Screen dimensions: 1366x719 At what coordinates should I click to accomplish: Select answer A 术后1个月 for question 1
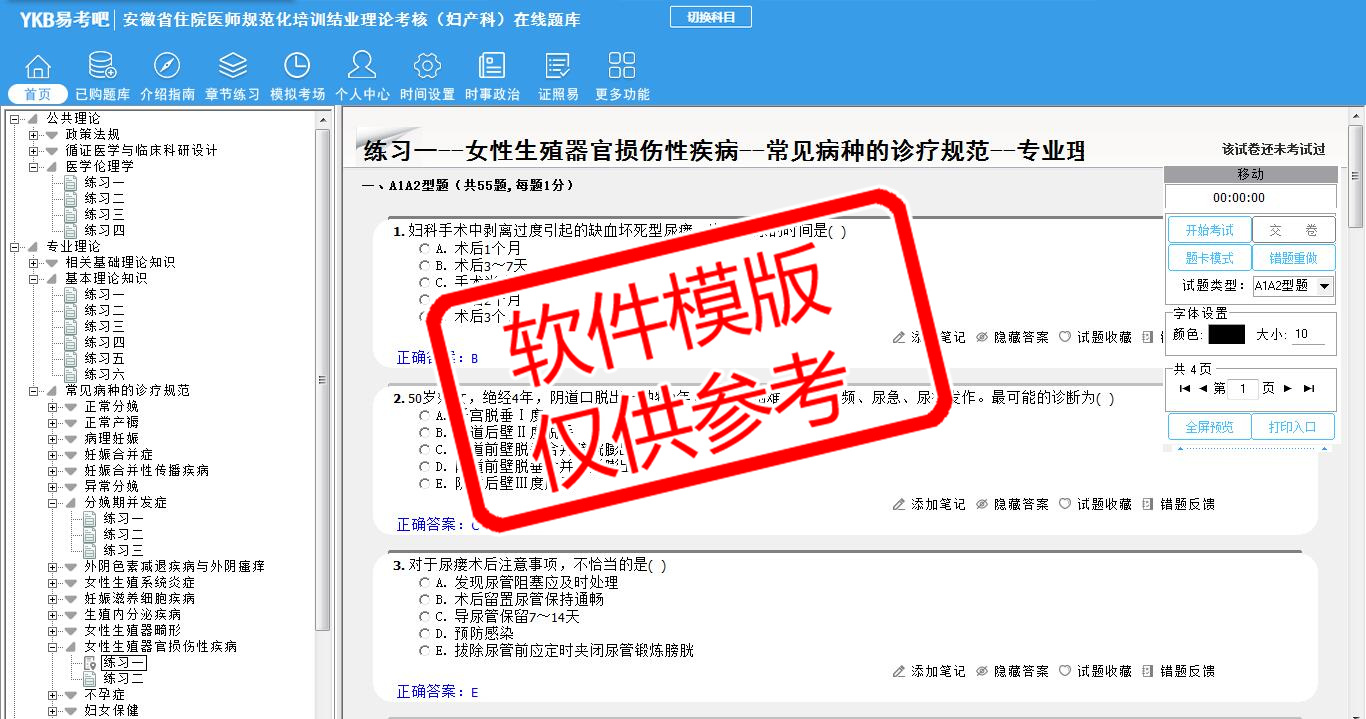click(x=425, y=248)
